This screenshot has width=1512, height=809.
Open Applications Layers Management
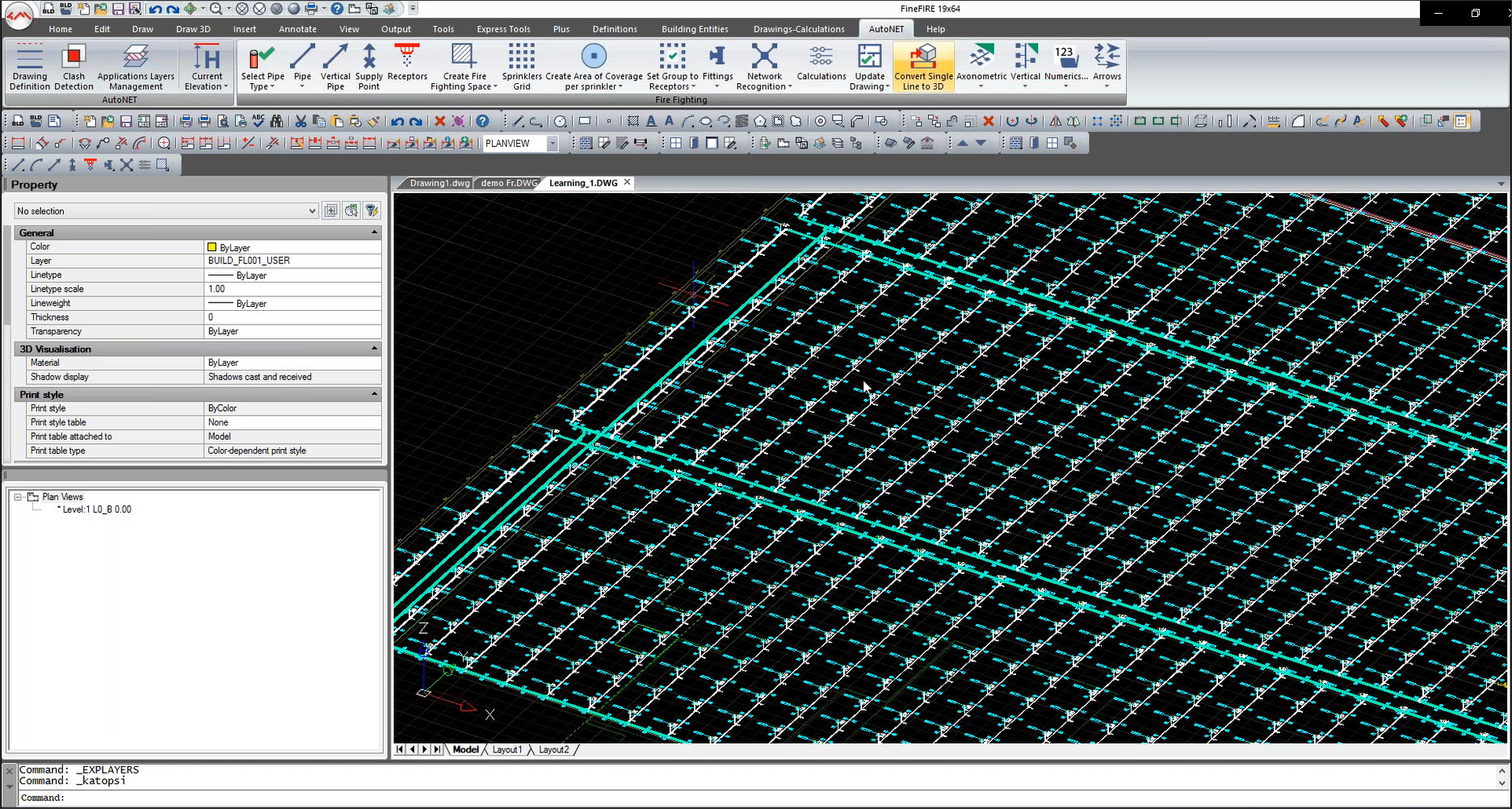click(136, 67)
